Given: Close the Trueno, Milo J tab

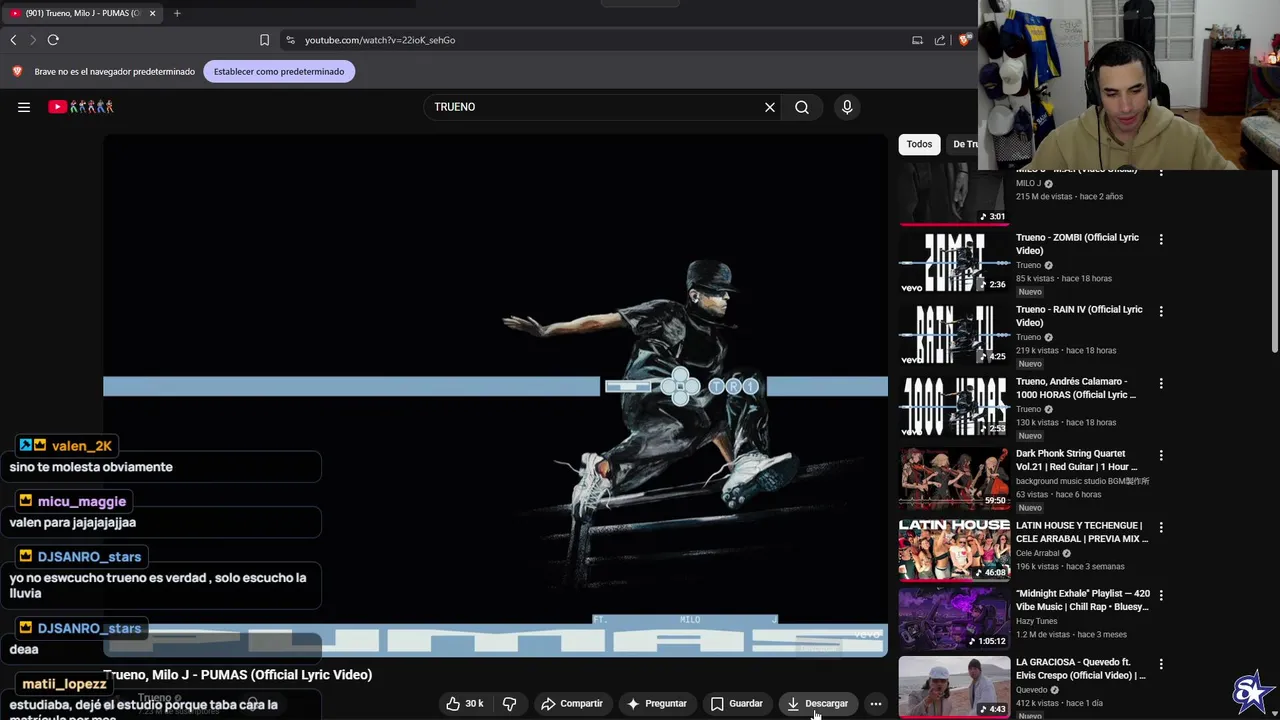Looking at the screenshot, I should 152,13.
